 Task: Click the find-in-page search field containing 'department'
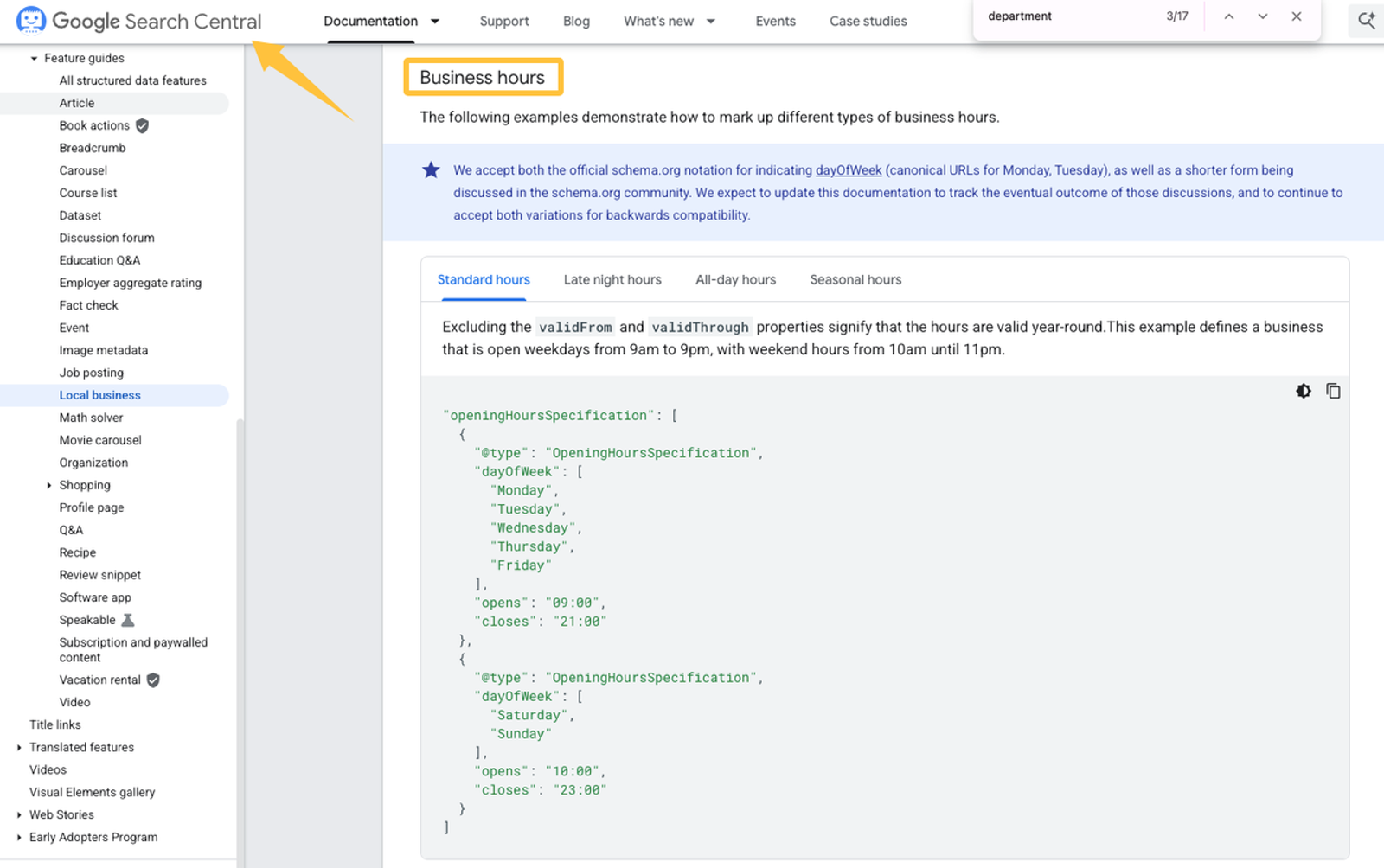[1069, 16]
